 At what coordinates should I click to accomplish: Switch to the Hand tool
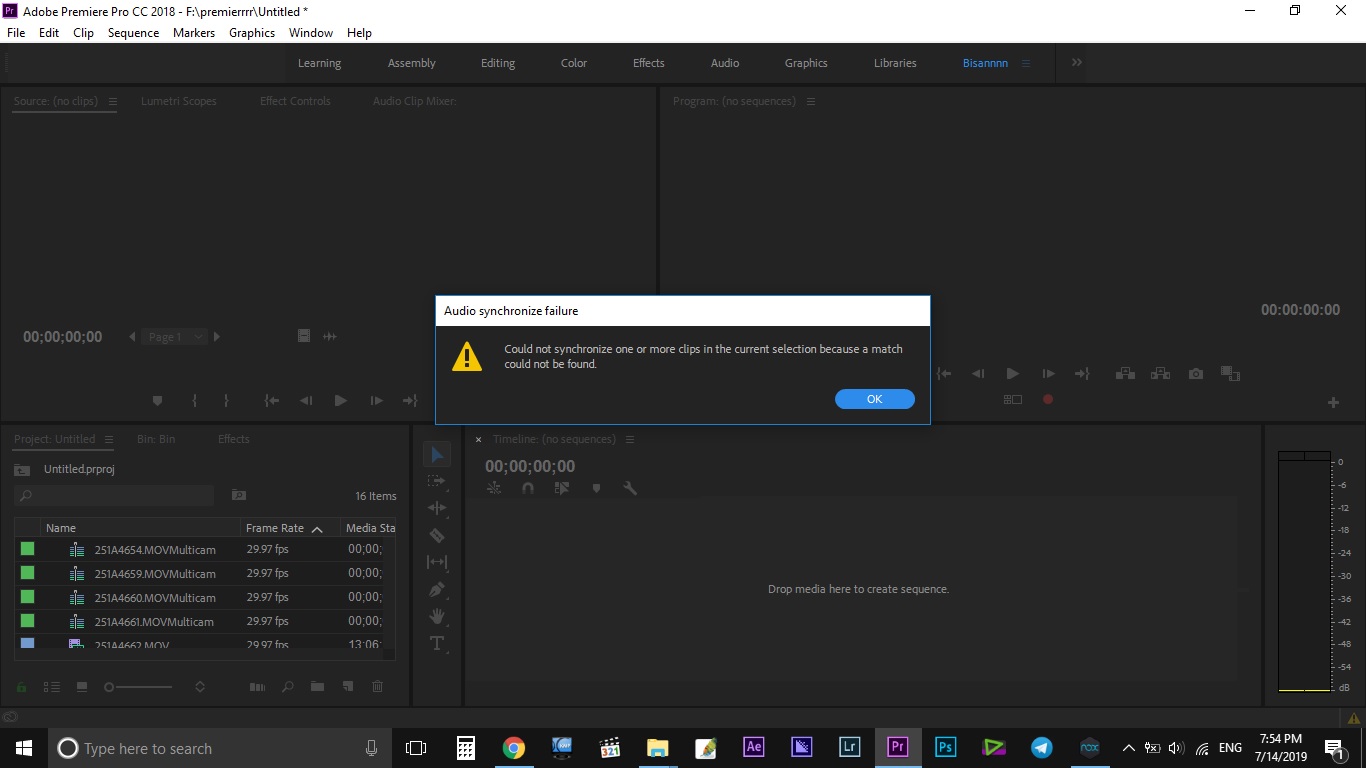[x=437, y=616]
